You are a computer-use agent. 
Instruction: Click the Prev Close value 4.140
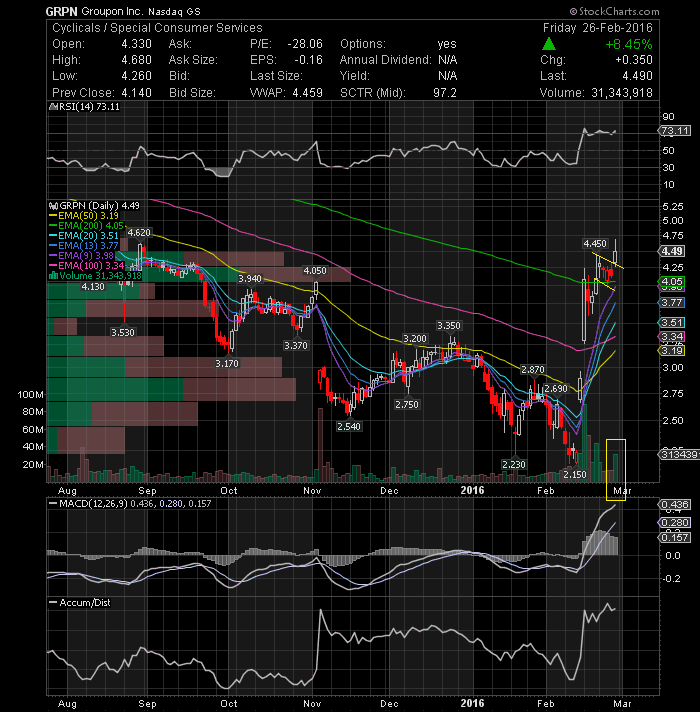[x=136, y=93]
